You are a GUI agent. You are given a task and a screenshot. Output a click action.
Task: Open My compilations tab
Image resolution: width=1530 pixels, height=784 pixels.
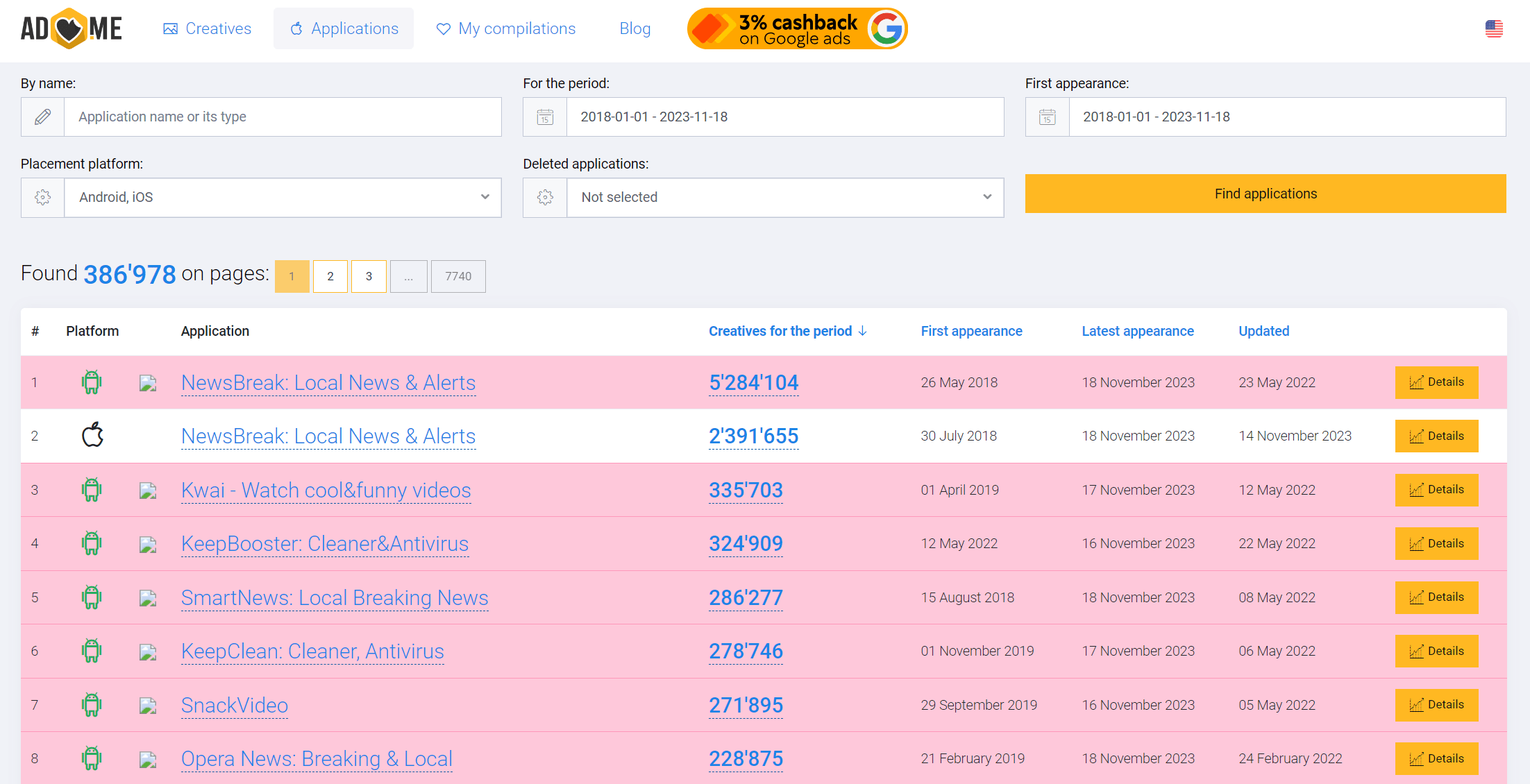[x=505, y=28]
